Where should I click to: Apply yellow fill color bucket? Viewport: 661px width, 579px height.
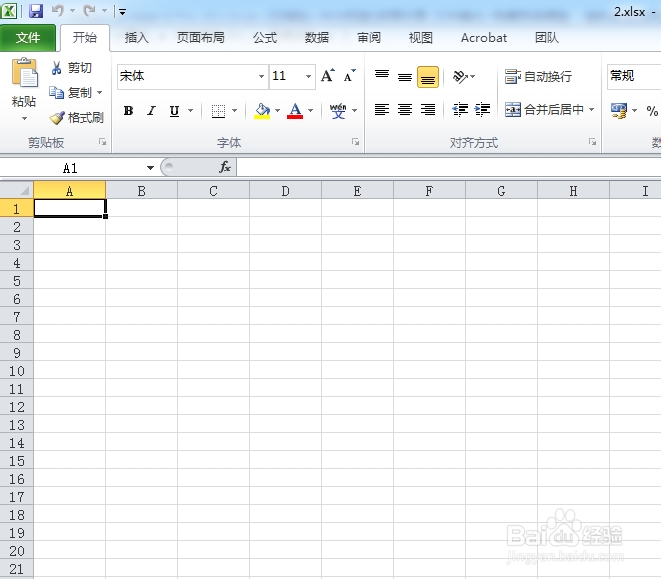point(262,111)
